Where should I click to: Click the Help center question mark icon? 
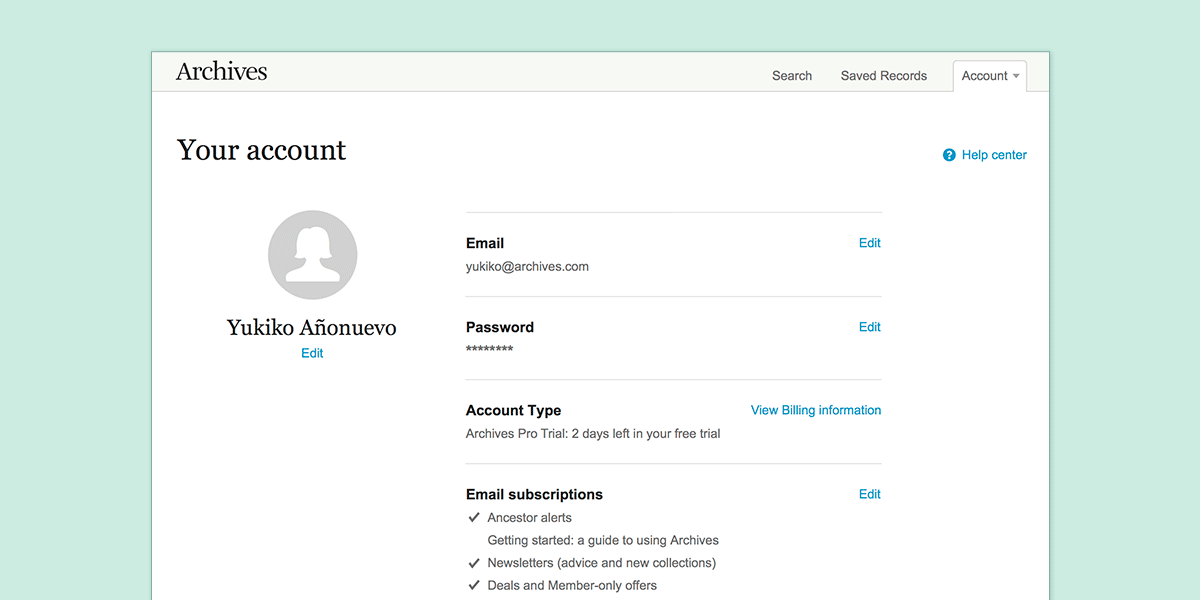(949, 155)
